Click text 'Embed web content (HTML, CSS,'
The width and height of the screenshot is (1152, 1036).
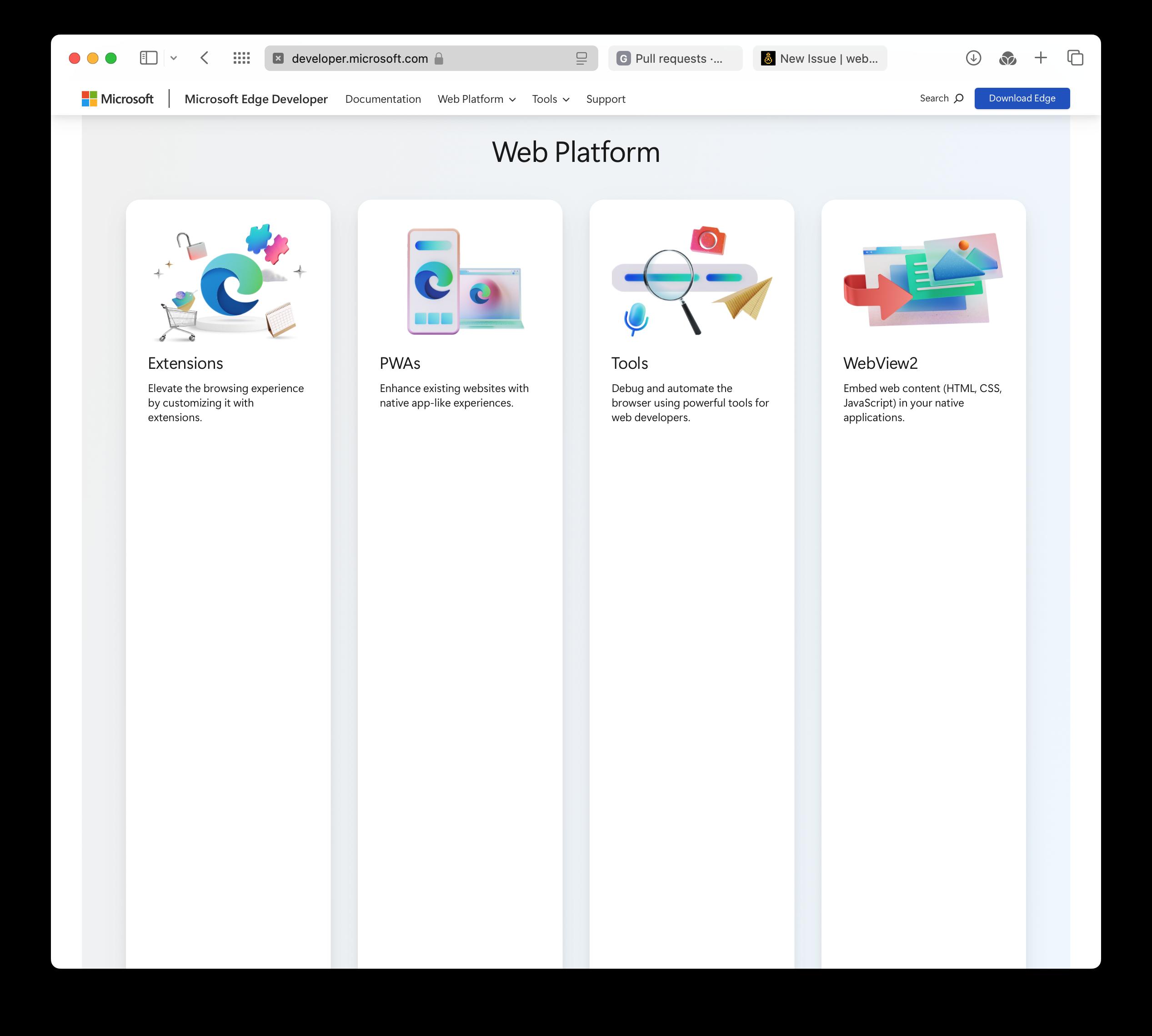tap(922, 388)
